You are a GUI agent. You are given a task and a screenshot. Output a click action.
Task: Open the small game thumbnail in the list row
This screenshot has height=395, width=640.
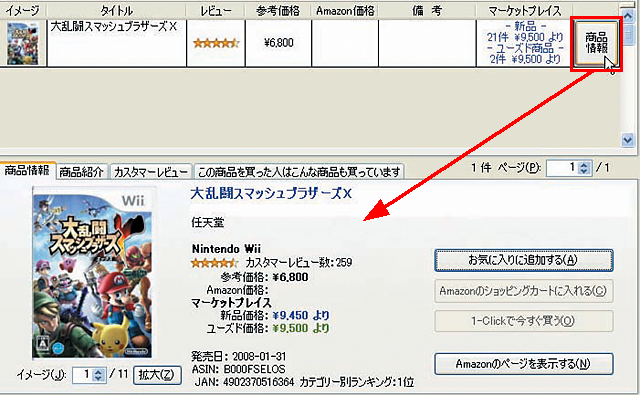[23, 43]
